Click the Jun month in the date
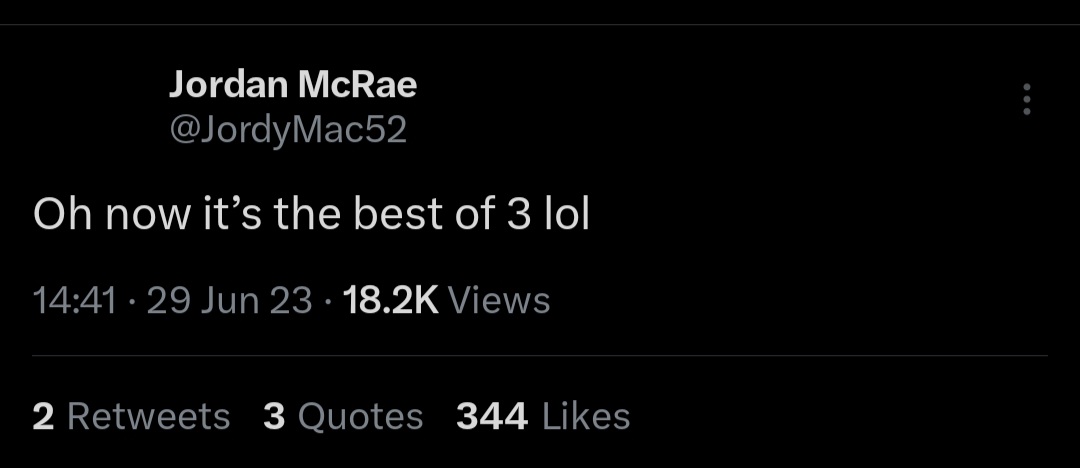This screenshot has height=468, width=1080. [230, 300]
